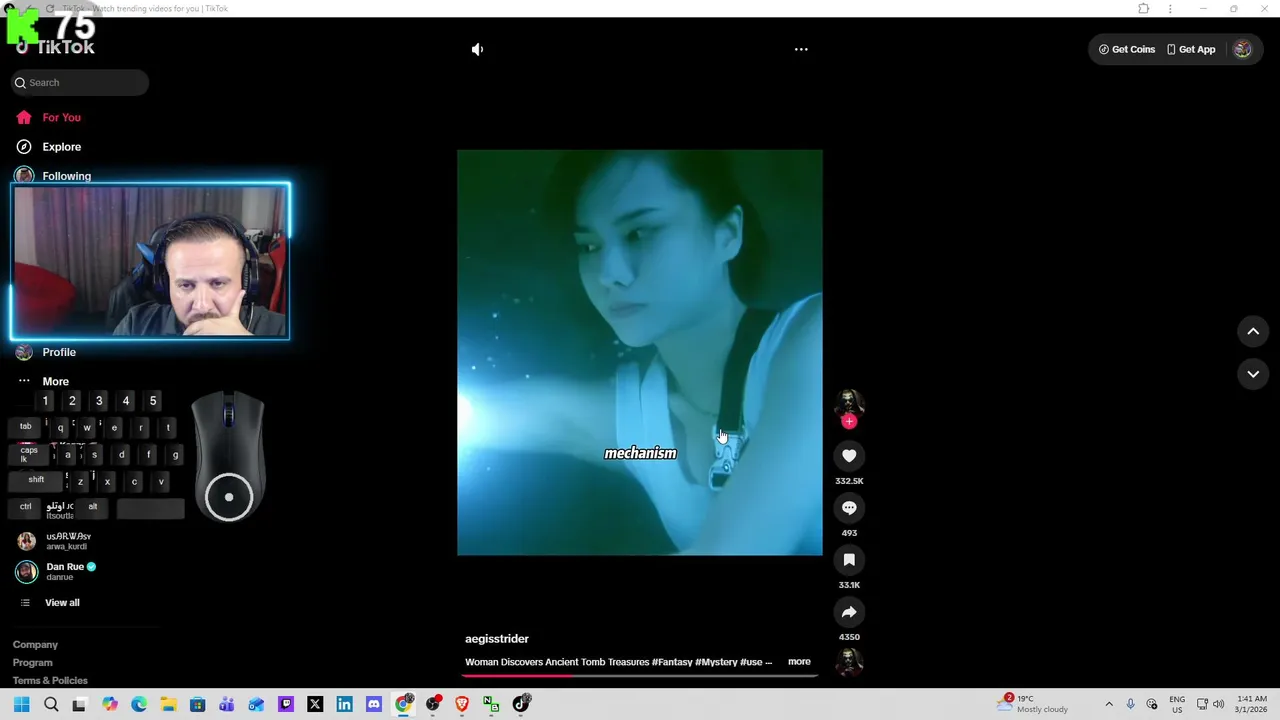Expand the More menu in the sidebar
This screenshot has height=720, width=1280.
55,381
